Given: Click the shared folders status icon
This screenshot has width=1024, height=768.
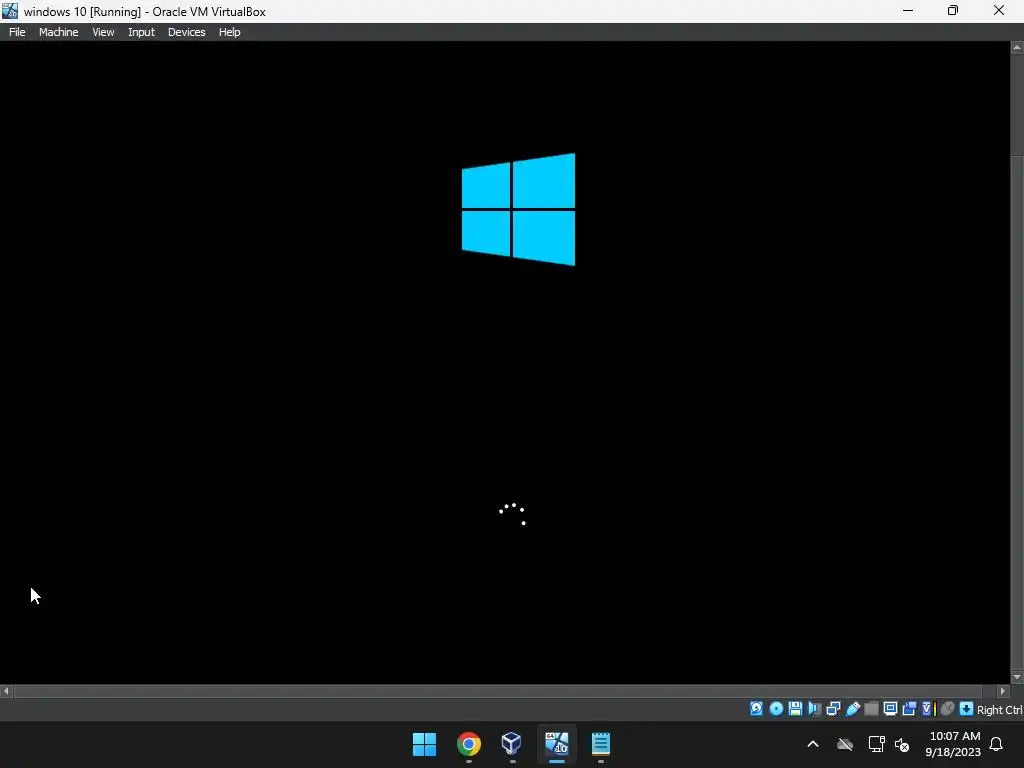Looking at the screenshot, I should click(871, 709).
